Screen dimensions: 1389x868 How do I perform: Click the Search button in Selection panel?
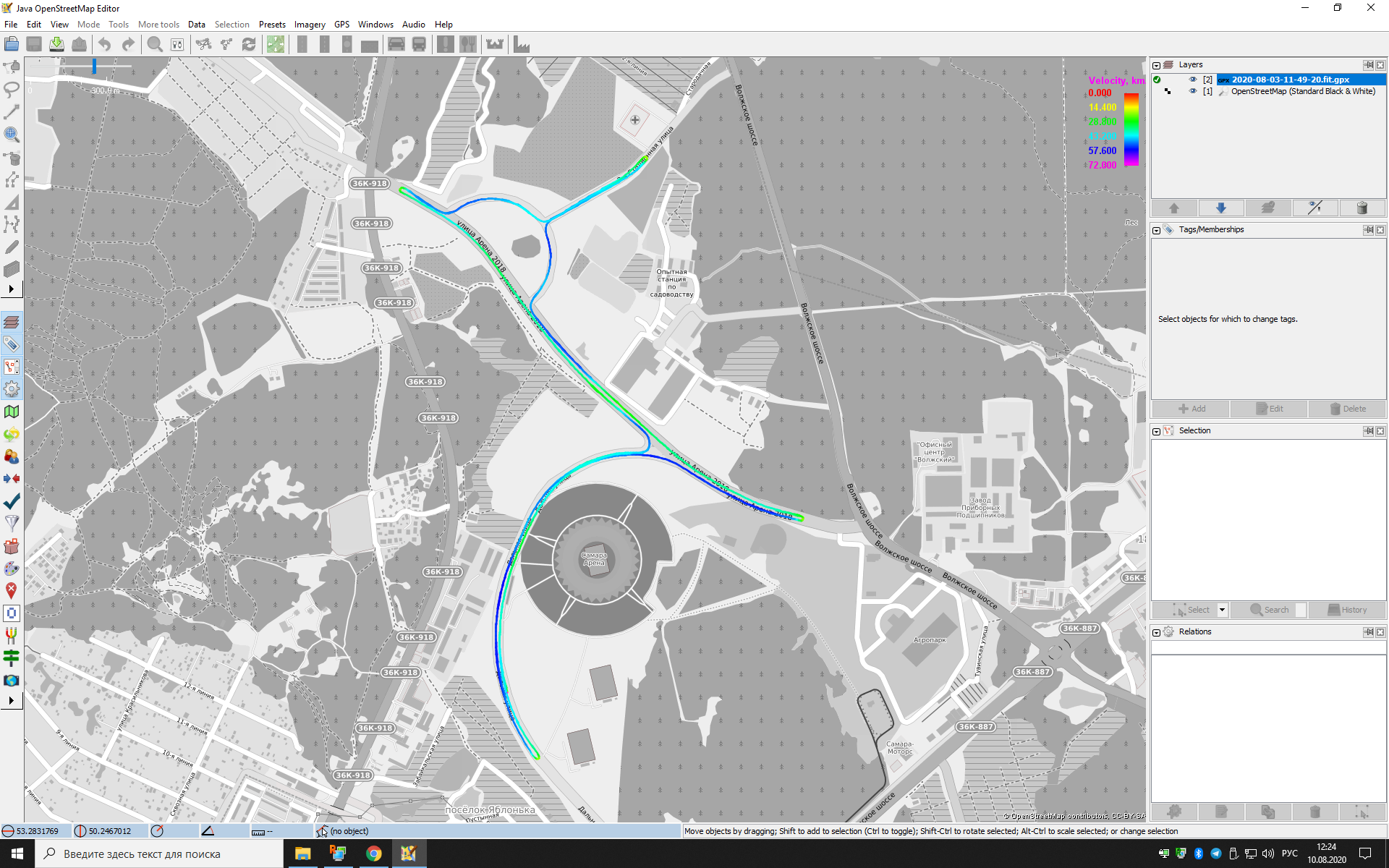(1270, 610)
